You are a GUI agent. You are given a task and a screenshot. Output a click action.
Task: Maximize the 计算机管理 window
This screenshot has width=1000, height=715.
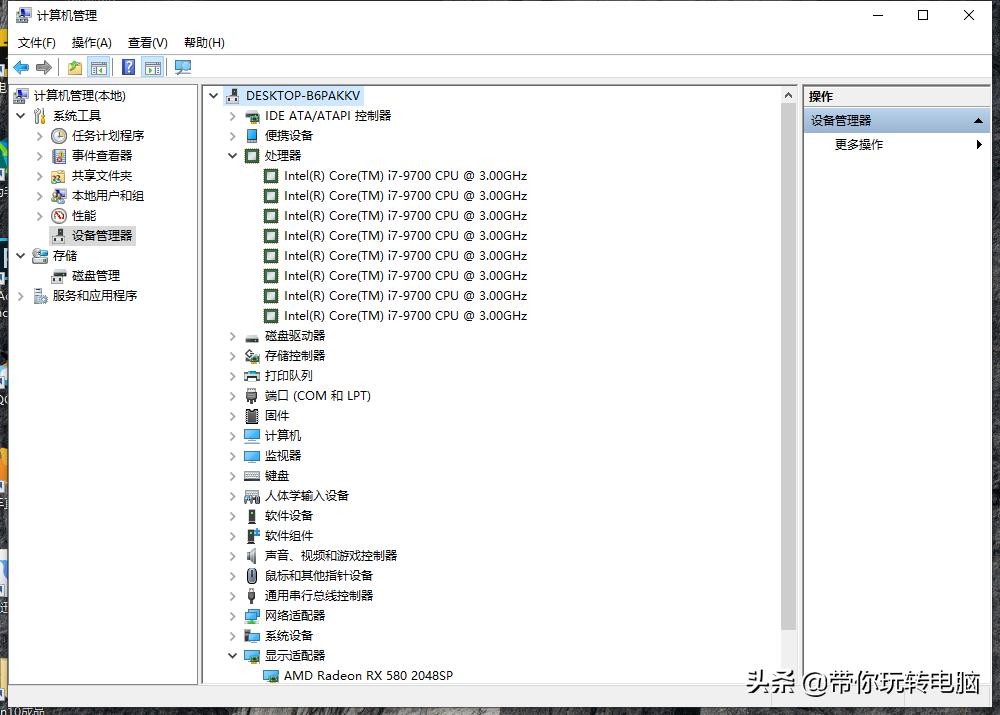[923, 15]
